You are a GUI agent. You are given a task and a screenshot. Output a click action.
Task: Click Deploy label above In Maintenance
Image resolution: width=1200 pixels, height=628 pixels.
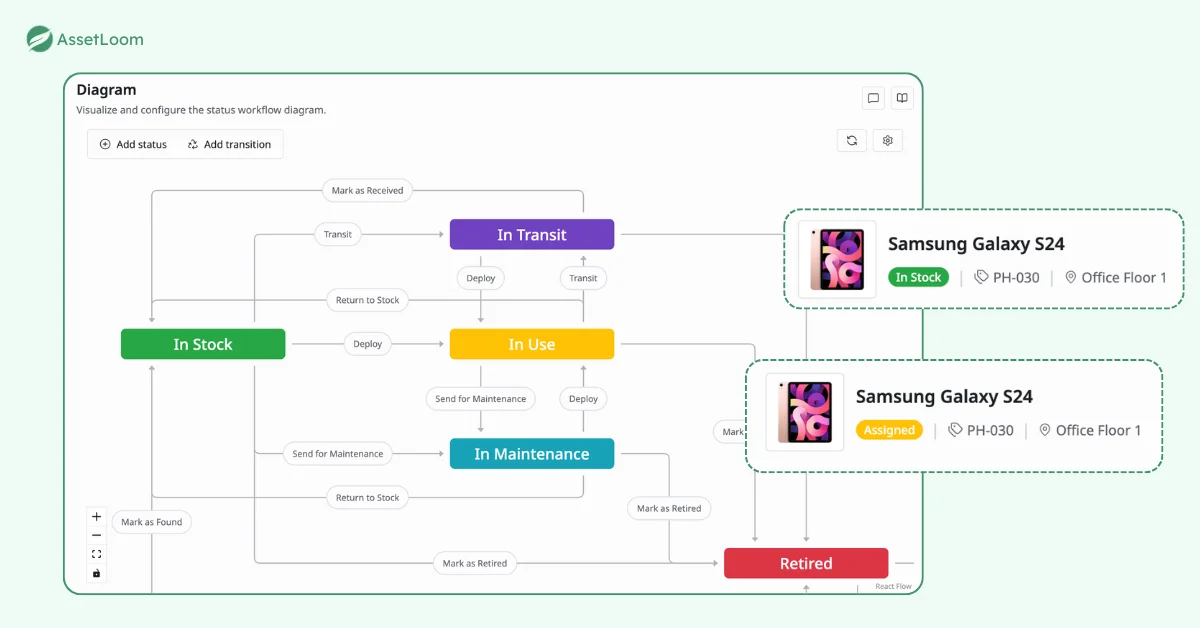(583, 399)
